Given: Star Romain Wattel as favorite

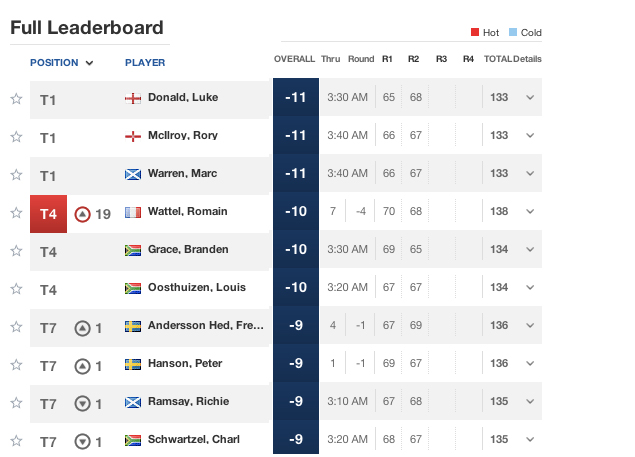Looking at the screenshot, I should [x=16, y=213].
